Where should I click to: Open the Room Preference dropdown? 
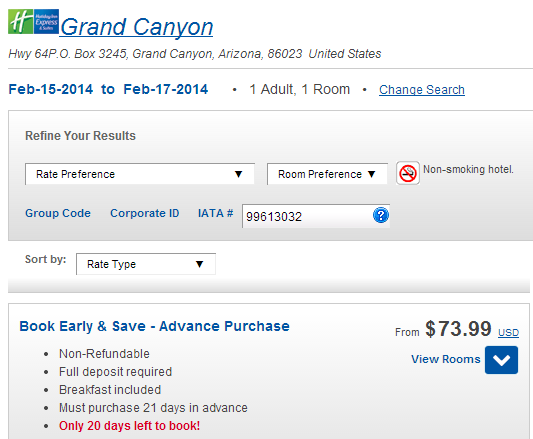[x=327, y=174]
